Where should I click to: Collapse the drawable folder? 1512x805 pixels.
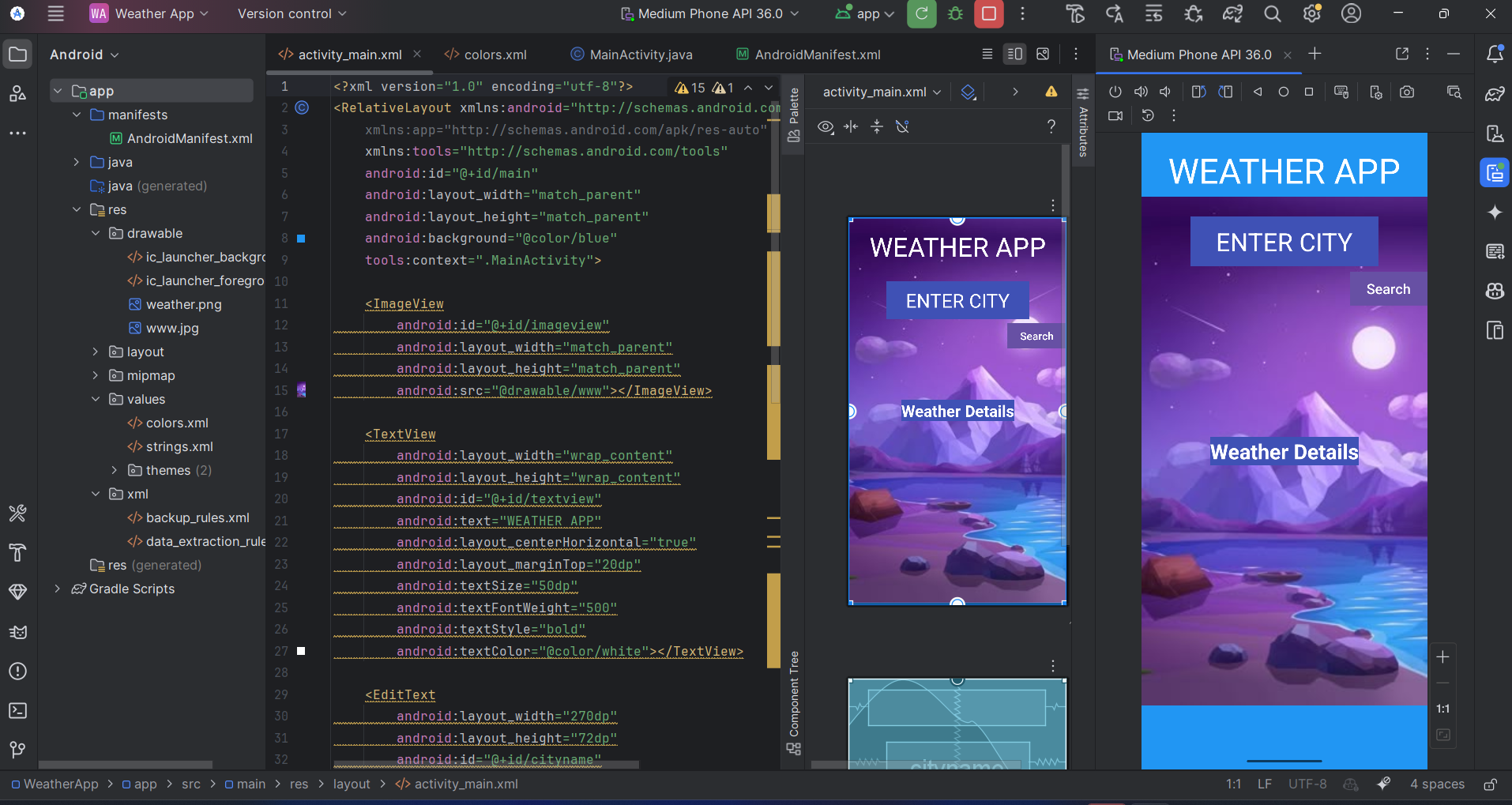(96, 233)
